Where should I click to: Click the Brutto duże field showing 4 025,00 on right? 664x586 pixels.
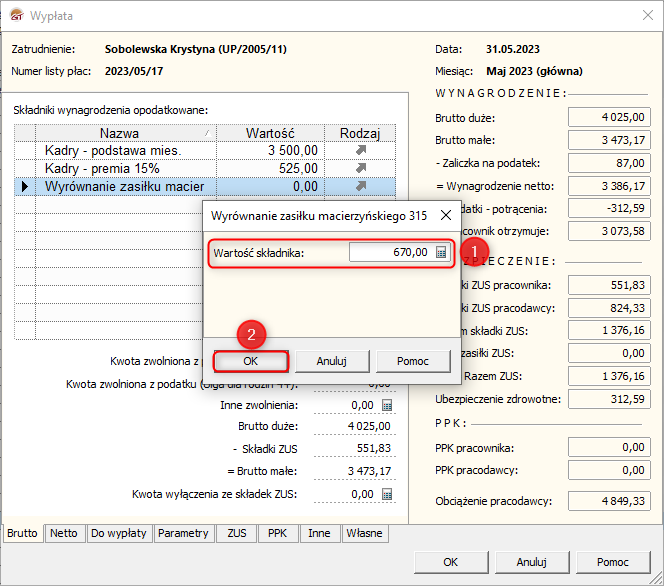(609, 117)
